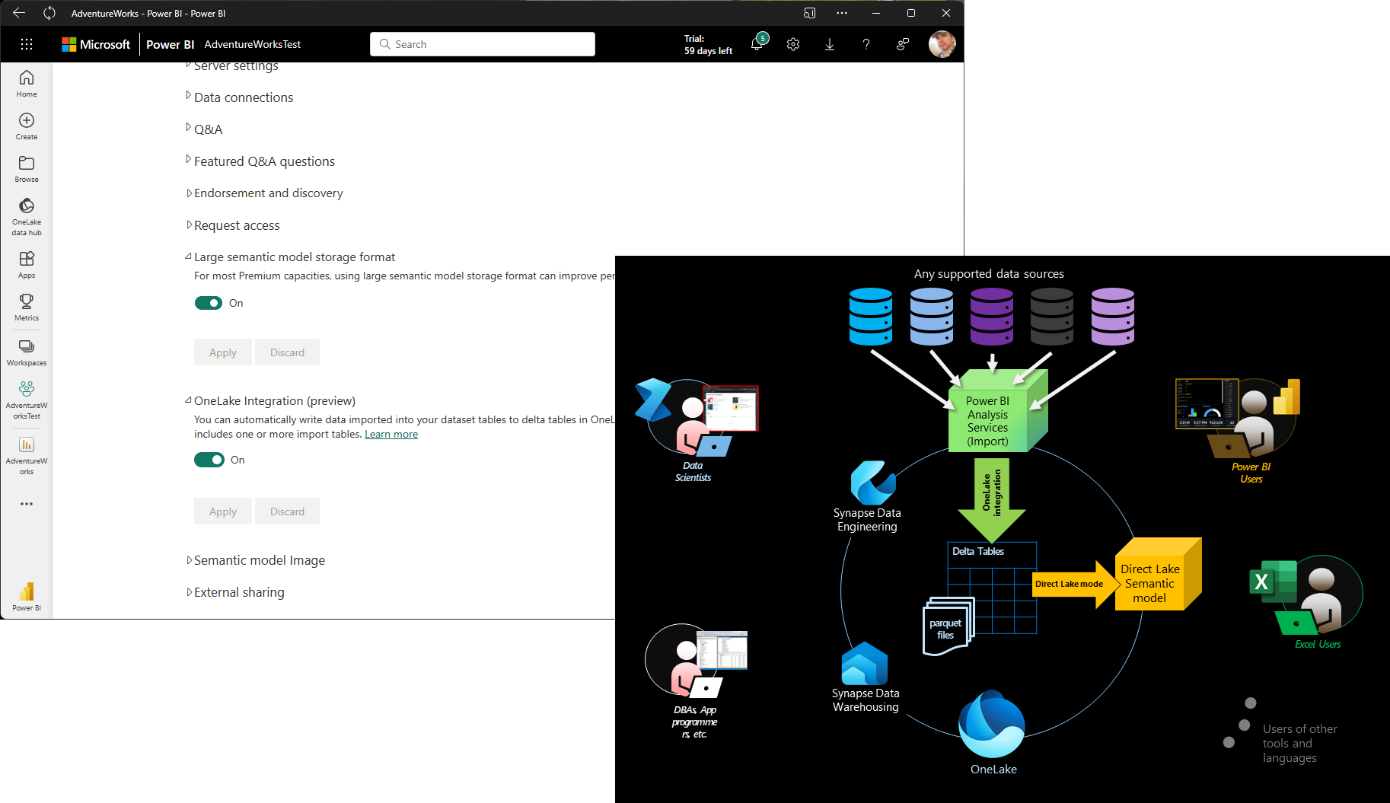The height and width of the screenshot is (803, 1390).
Task: Click Discard under OneLake Integration
Action: 287,511
